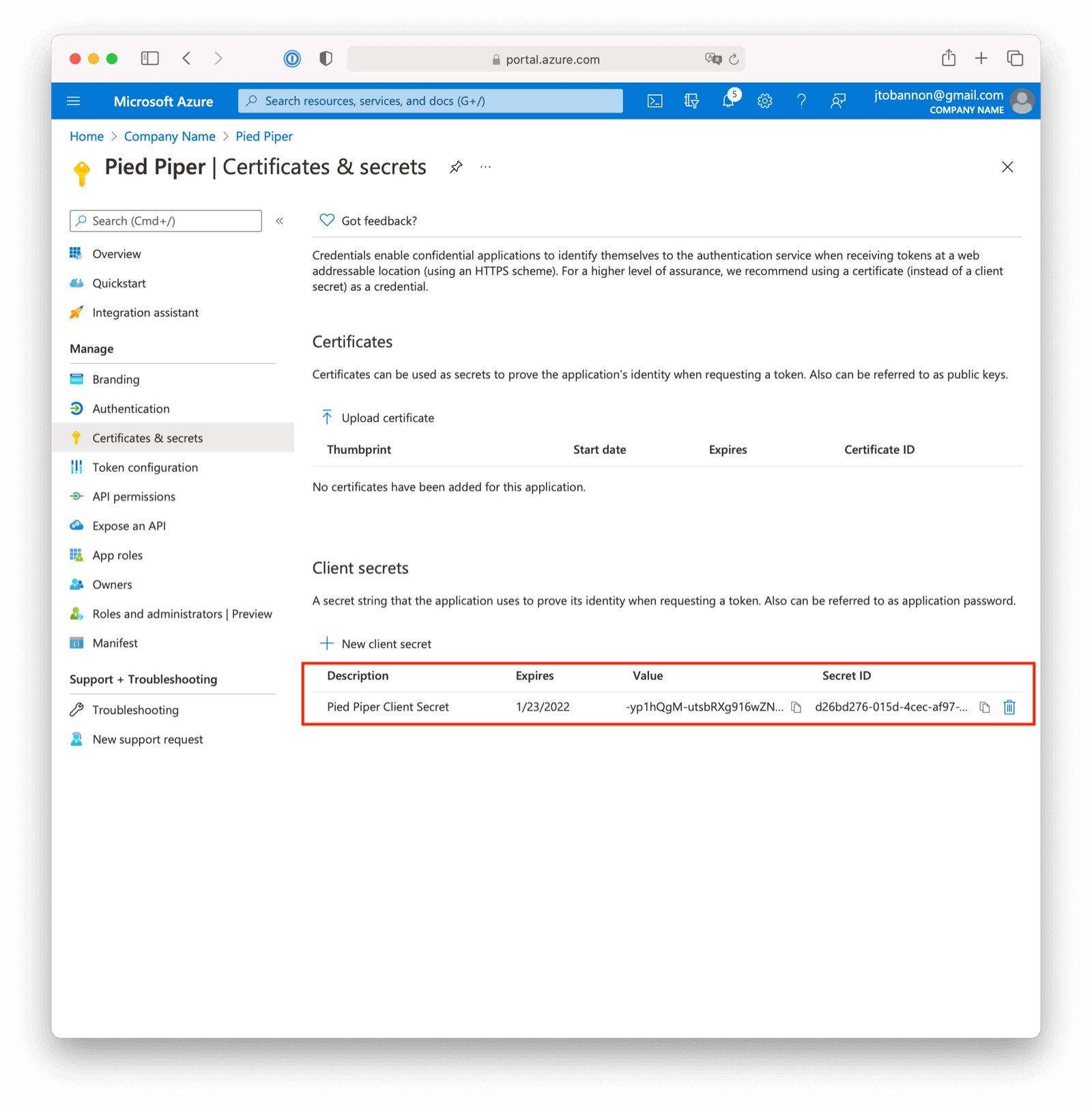Toggle the Safari sidebar
Viewport: 1092px width, 1106px height.
point(149,59)
